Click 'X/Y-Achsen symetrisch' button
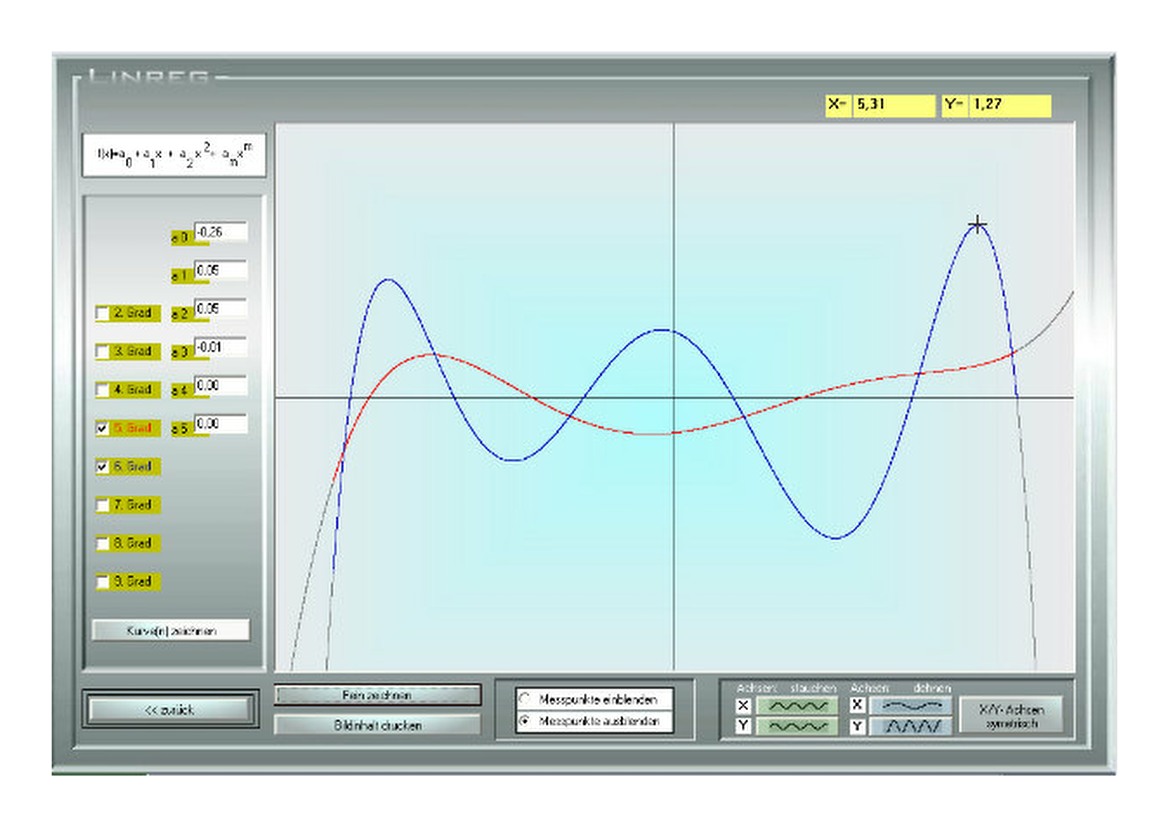The image size is (1169, 827). point(1011,716)
